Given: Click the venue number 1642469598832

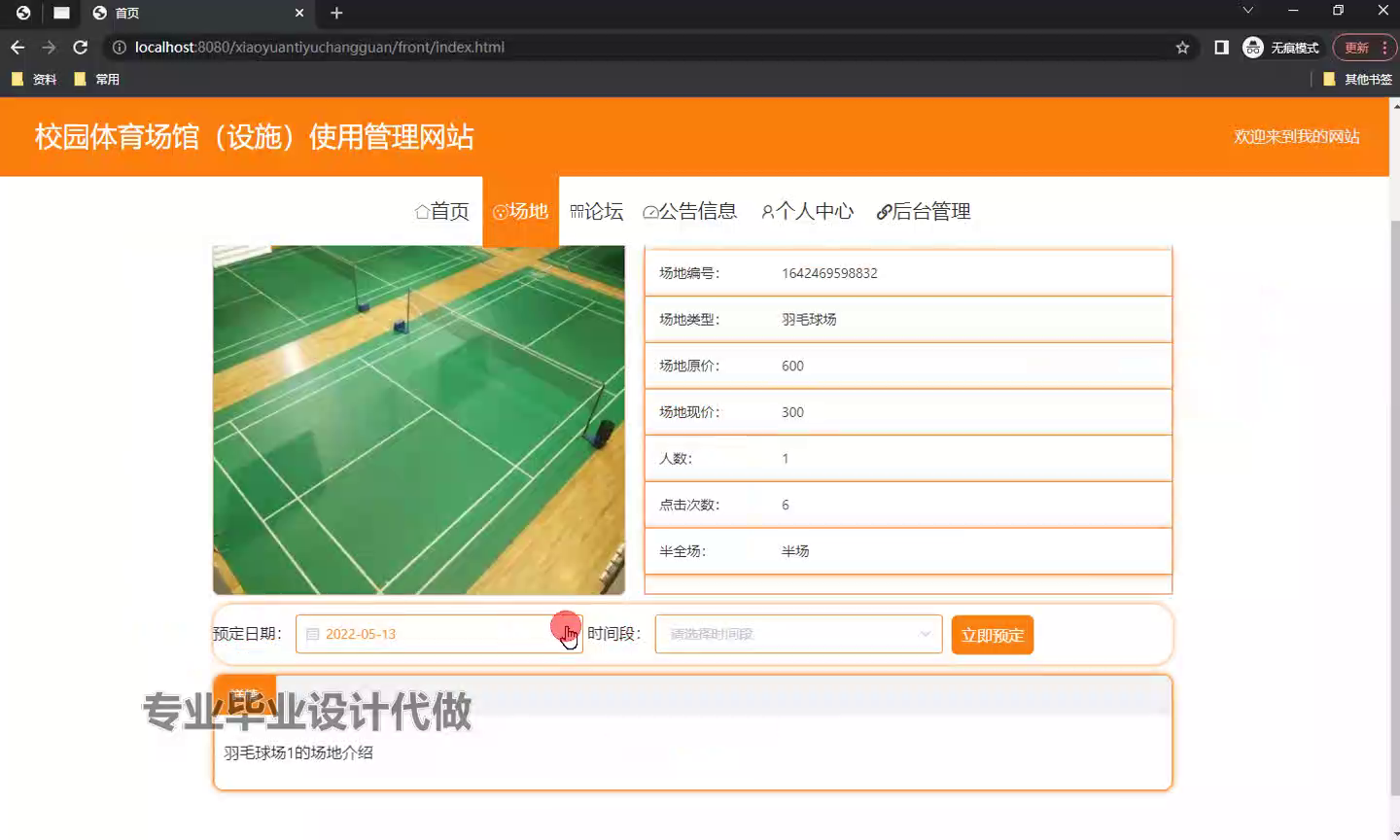Looking at the screenshot, I should (829, 273).
